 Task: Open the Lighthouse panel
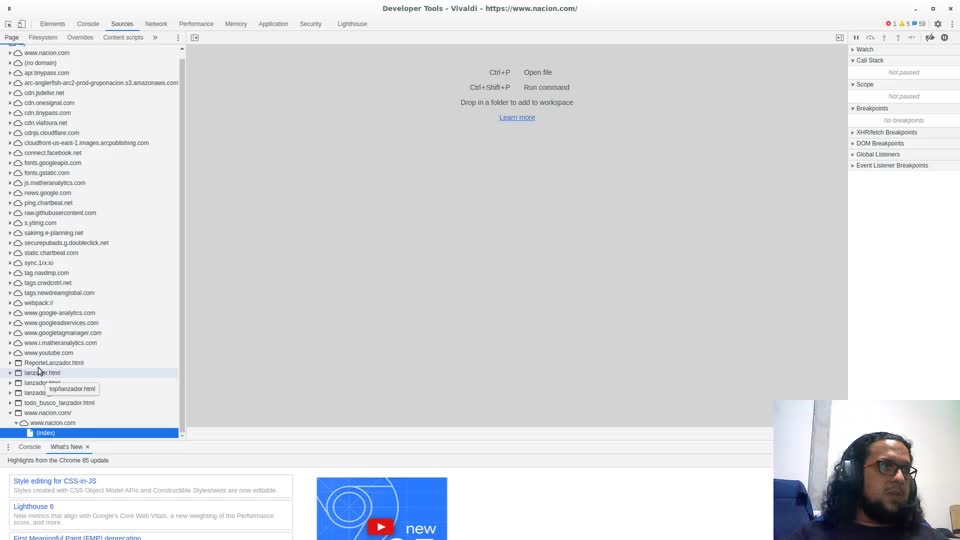click(x=352, y=24)
